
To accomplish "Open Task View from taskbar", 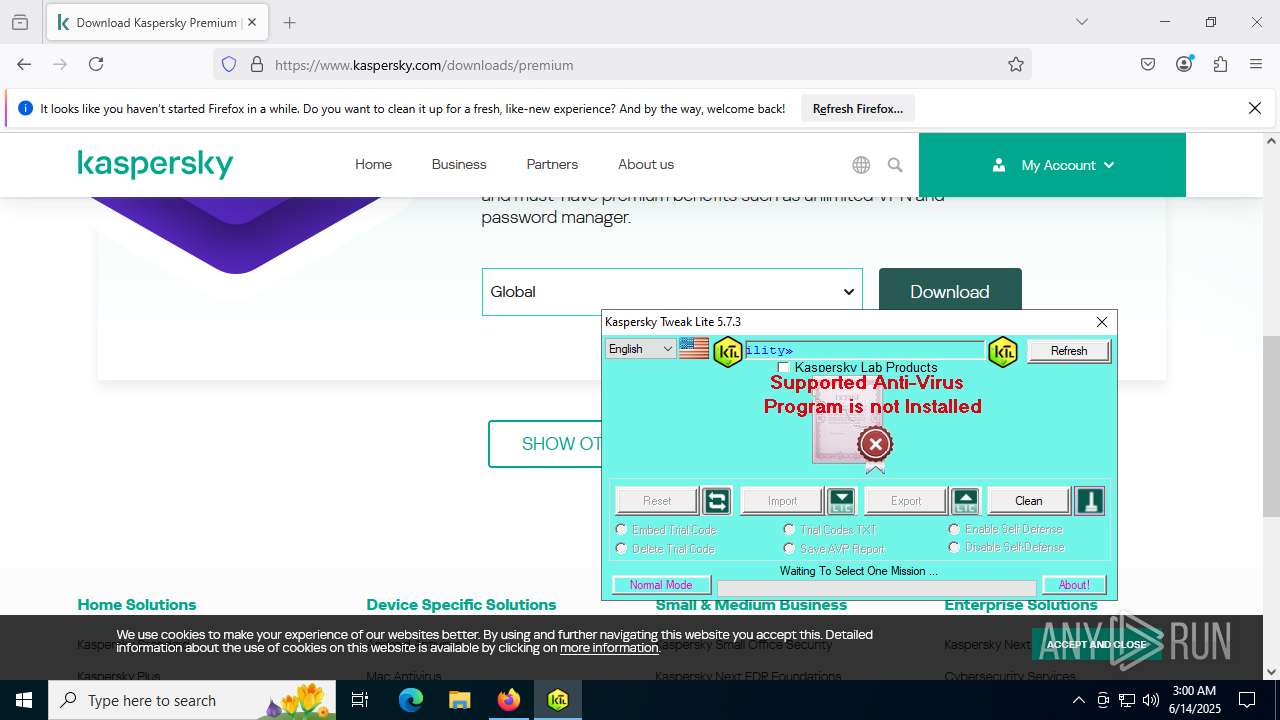I will tap(360, 700).
